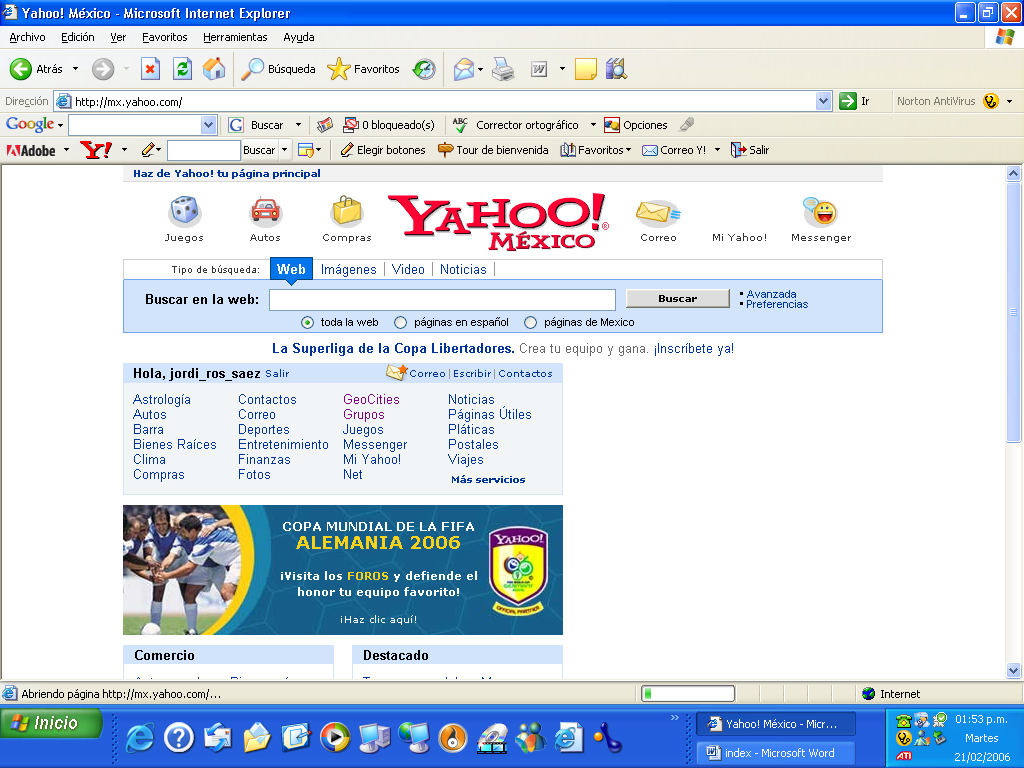Click the Preferencias link
The image size is (1024, 768).
[x=777, y=304]
